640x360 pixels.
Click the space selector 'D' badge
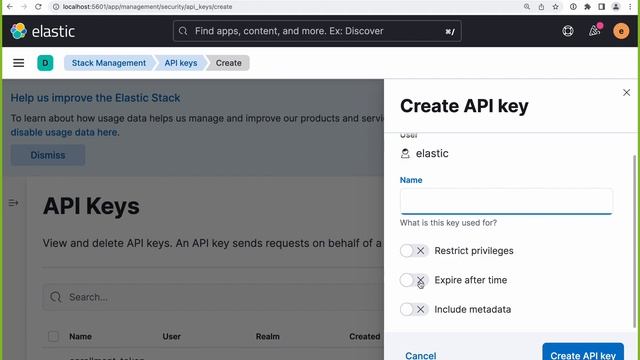tap(45, 63)
